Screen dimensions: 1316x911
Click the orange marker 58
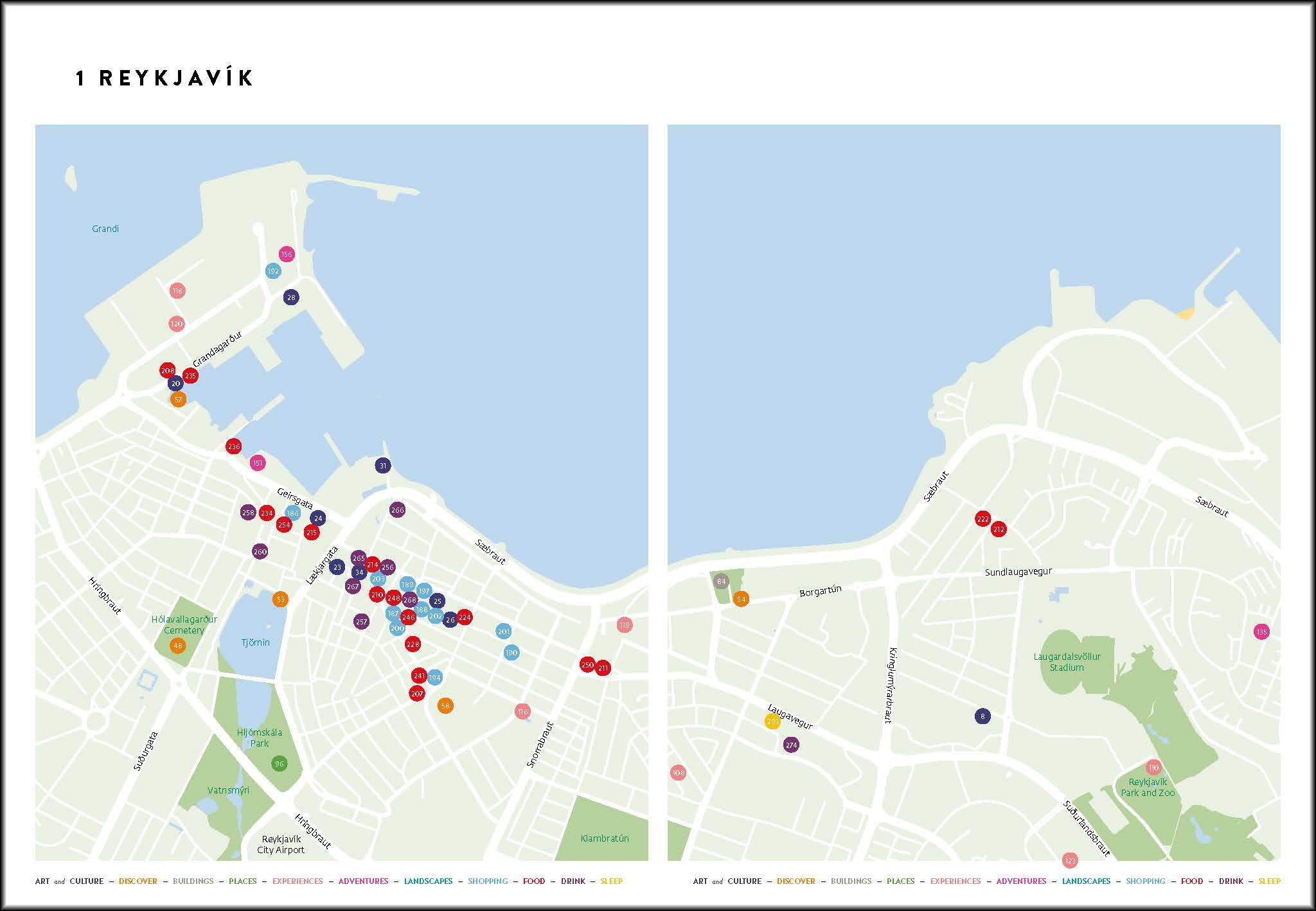445,705
